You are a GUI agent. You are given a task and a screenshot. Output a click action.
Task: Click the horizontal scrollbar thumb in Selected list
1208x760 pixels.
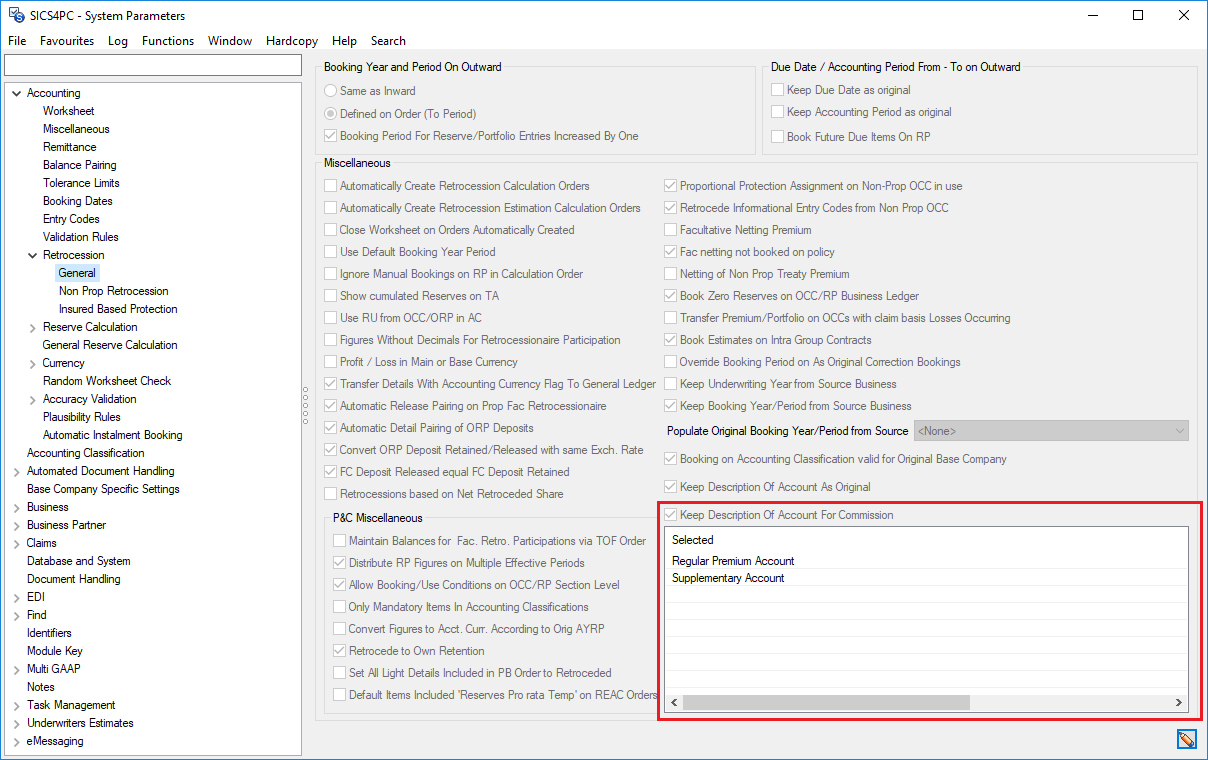pos(826,703)
